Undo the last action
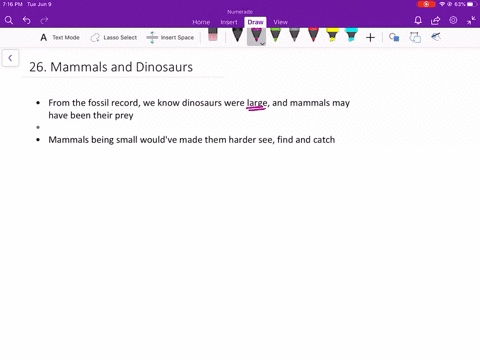Screen dimensions: 480x360 (27, 20)
